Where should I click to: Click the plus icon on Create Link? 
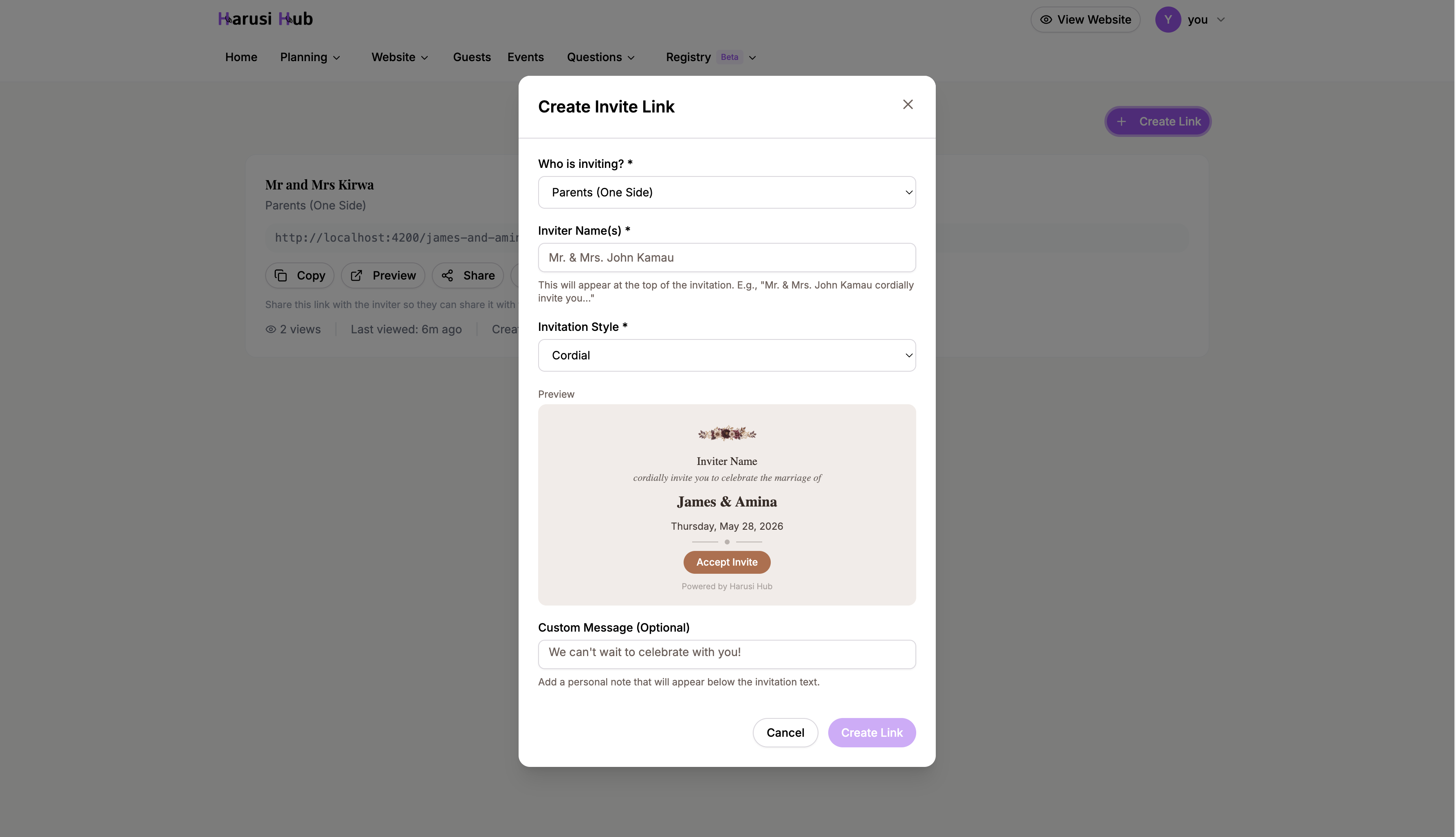pyautogui.click(x=1122, y=121)
